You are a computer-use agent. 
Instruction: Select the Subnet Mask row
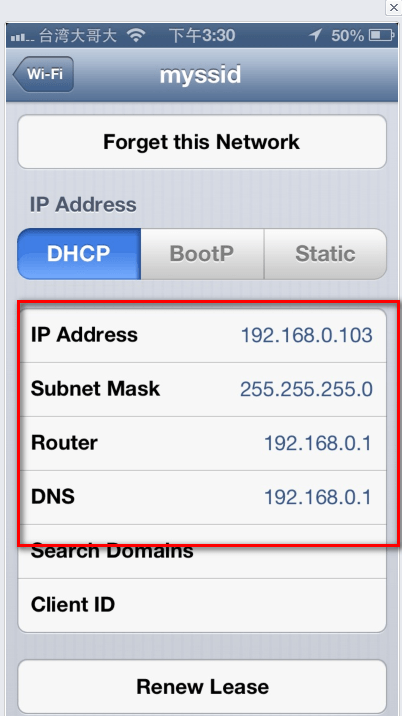click(202, 390)
